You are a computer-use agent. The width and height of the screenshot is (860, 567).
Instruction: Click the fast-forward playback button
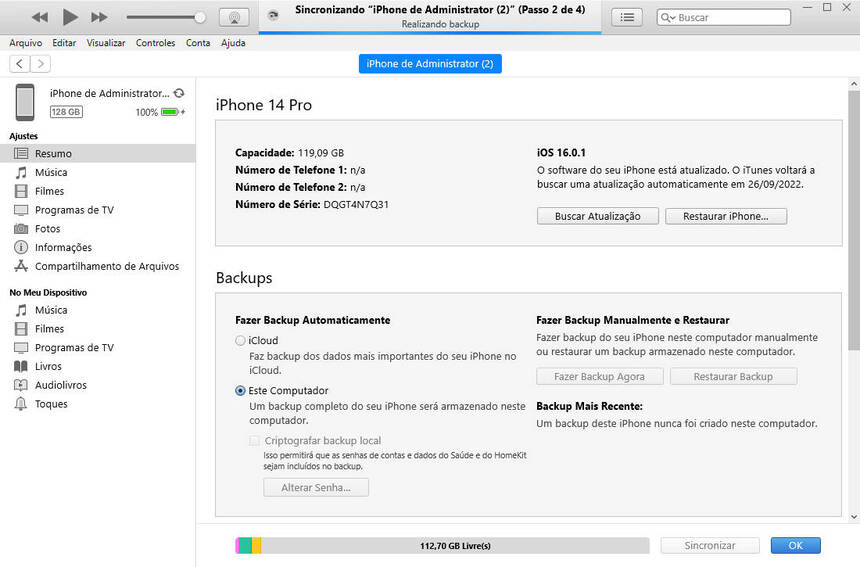pos(99,18)
